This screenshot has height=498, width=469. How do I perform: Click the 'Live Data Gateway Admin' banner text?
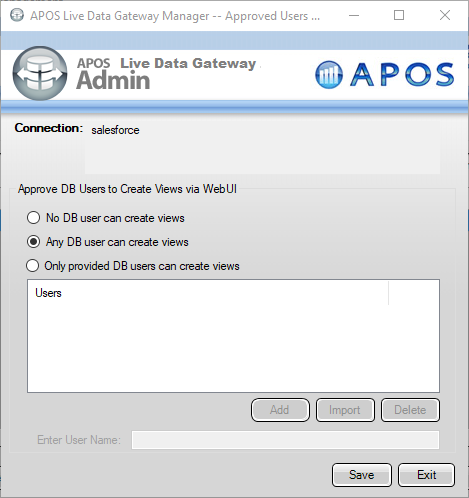166,74
